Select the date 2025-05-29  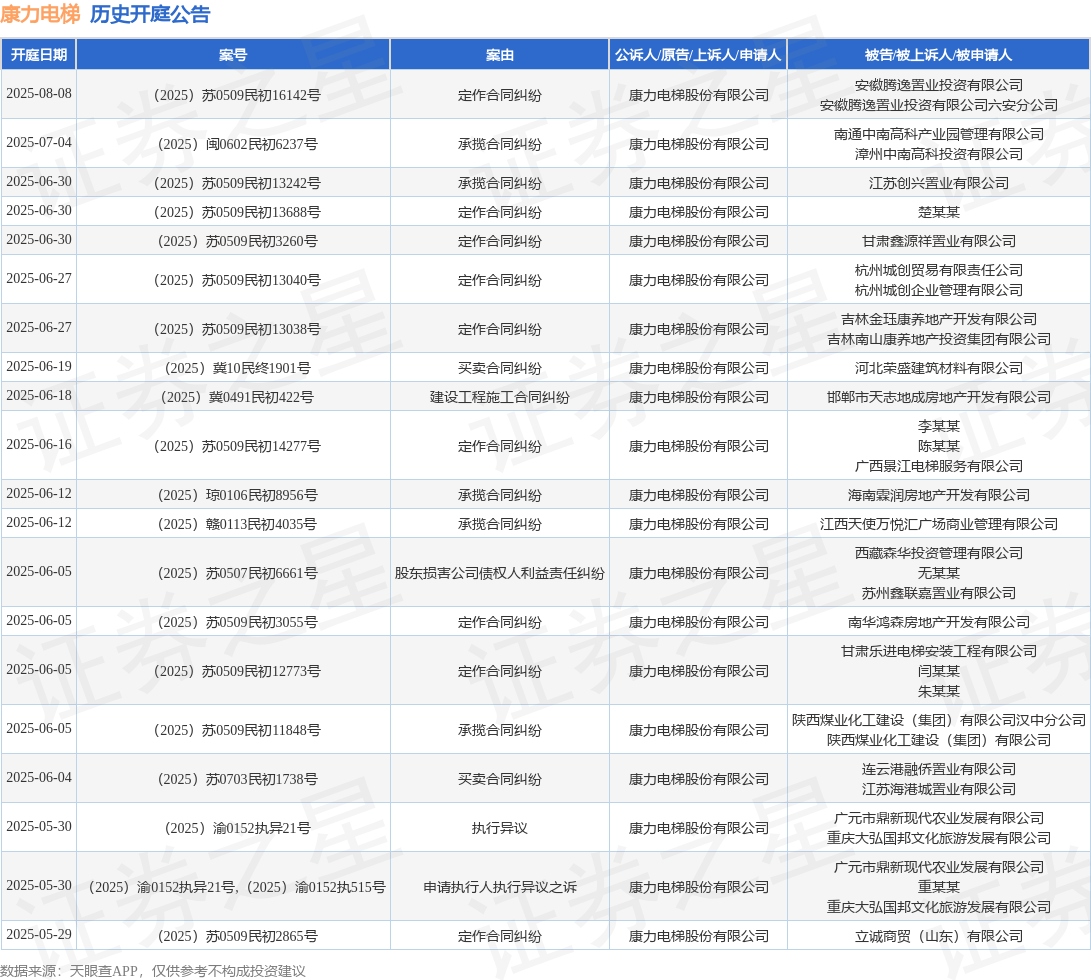click(39, 935)
